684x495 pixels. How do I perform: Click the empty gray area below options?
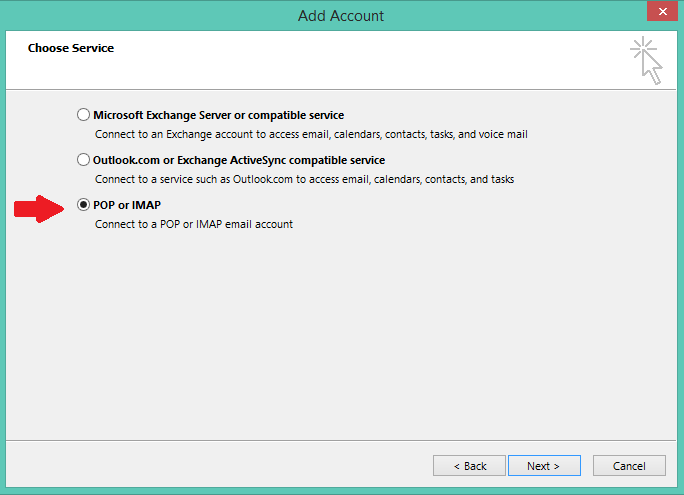coord(341,336)
